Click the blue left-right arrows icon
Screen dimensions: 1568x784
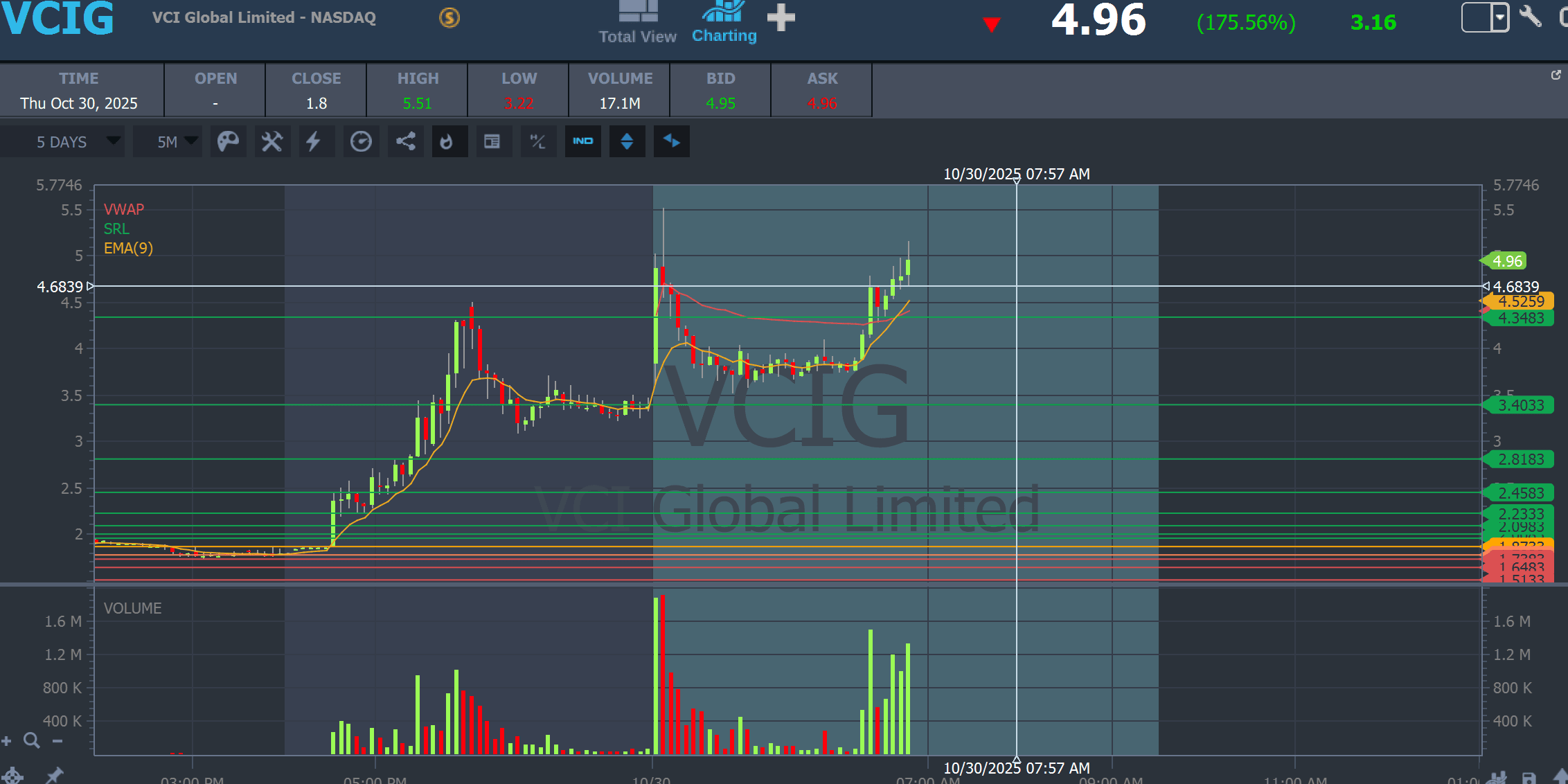pos(671,142)
